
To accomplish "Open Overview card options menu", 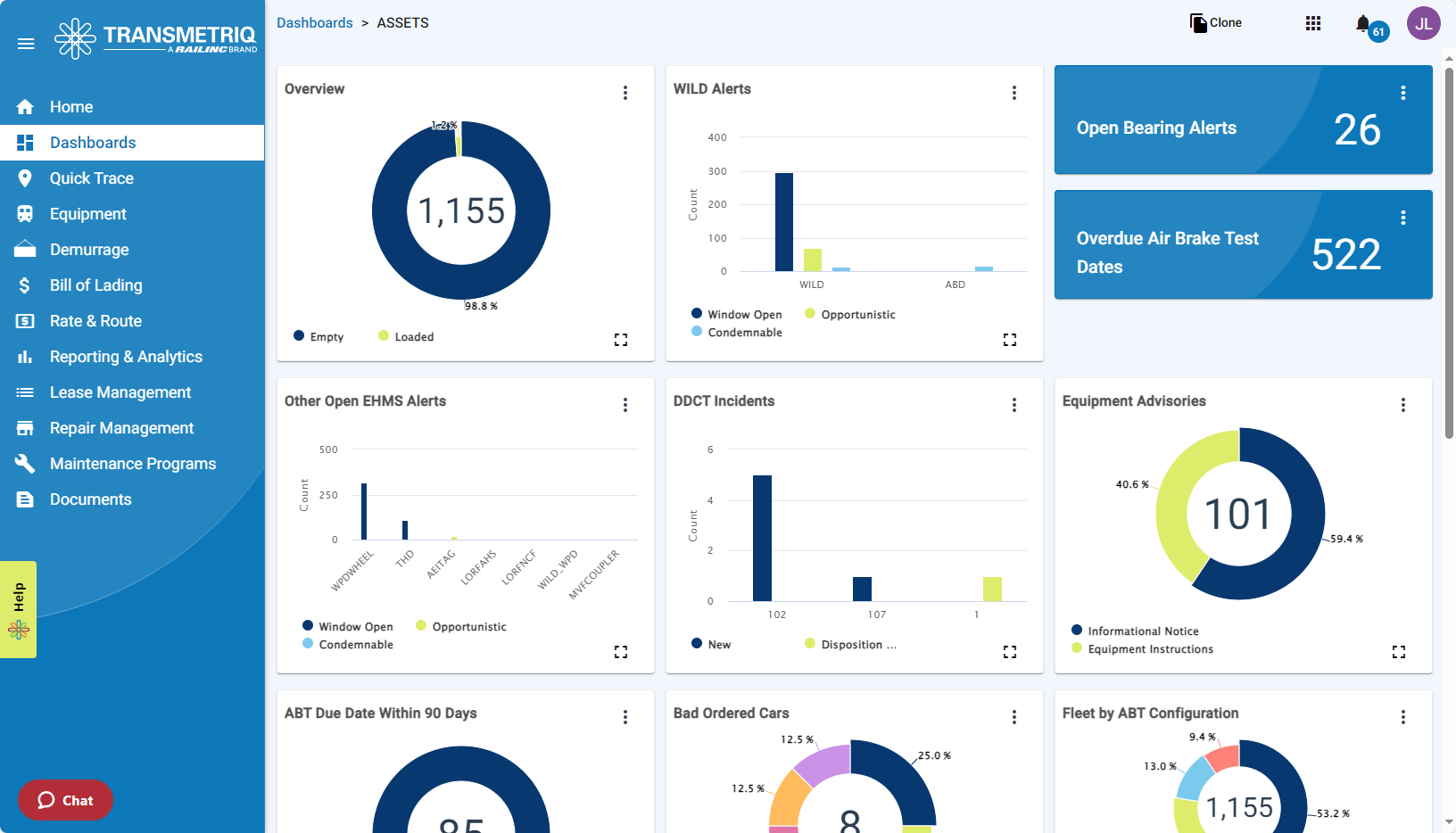I will coord(625,93).
